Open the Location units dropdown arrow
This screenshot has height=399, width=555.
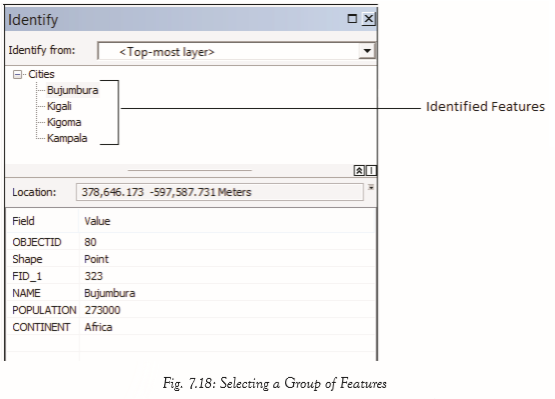371,187
